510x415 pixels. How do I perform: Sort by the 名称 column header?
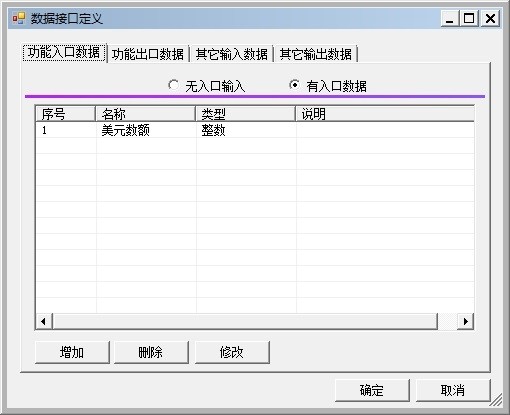[x=145, y=114]
